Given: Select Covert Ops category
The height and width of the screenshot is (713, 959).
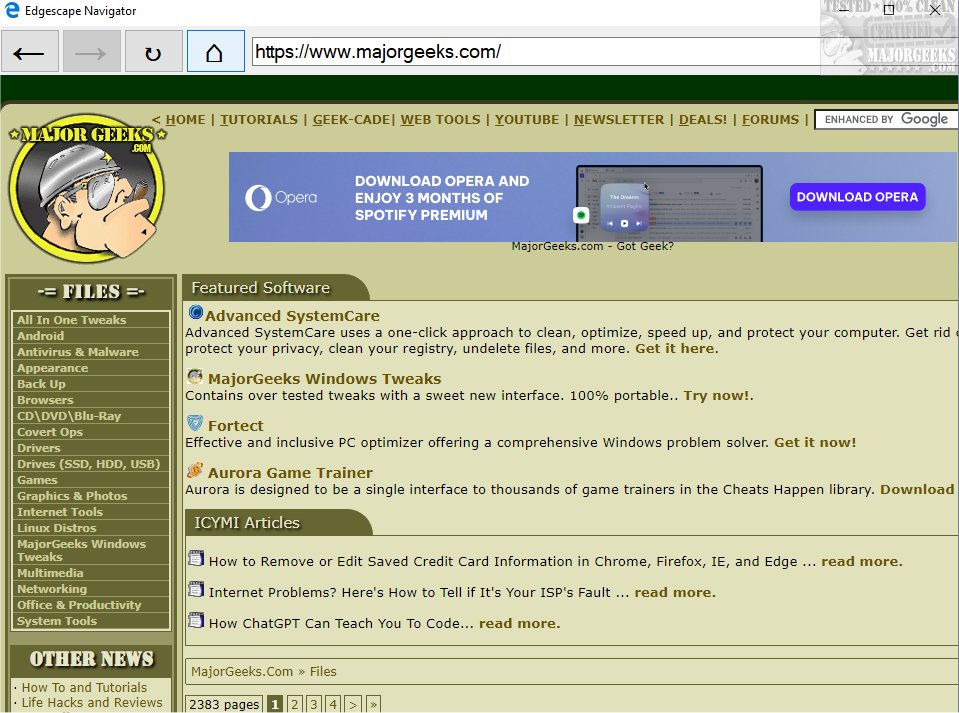Looking at the screenshot, I should pyautogui.click(x=91, y=432).
